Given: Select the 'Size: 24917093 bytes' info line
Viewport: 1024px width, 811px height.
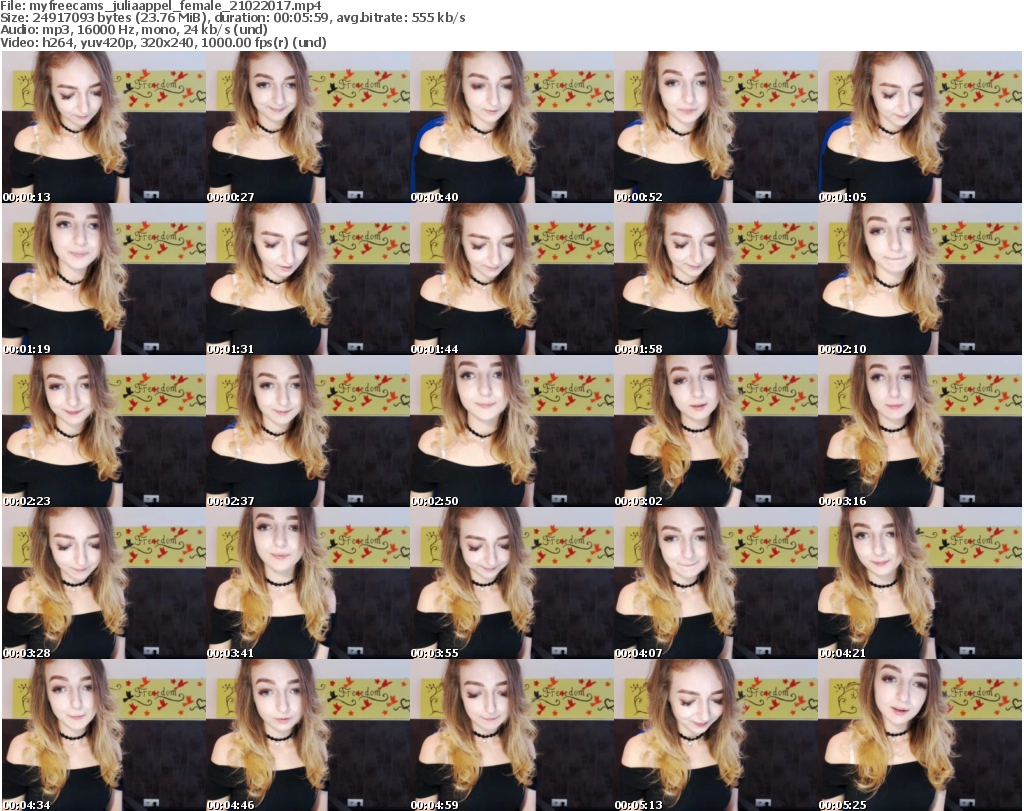Looking at the screenshot, I should click(x=232, y=18).
